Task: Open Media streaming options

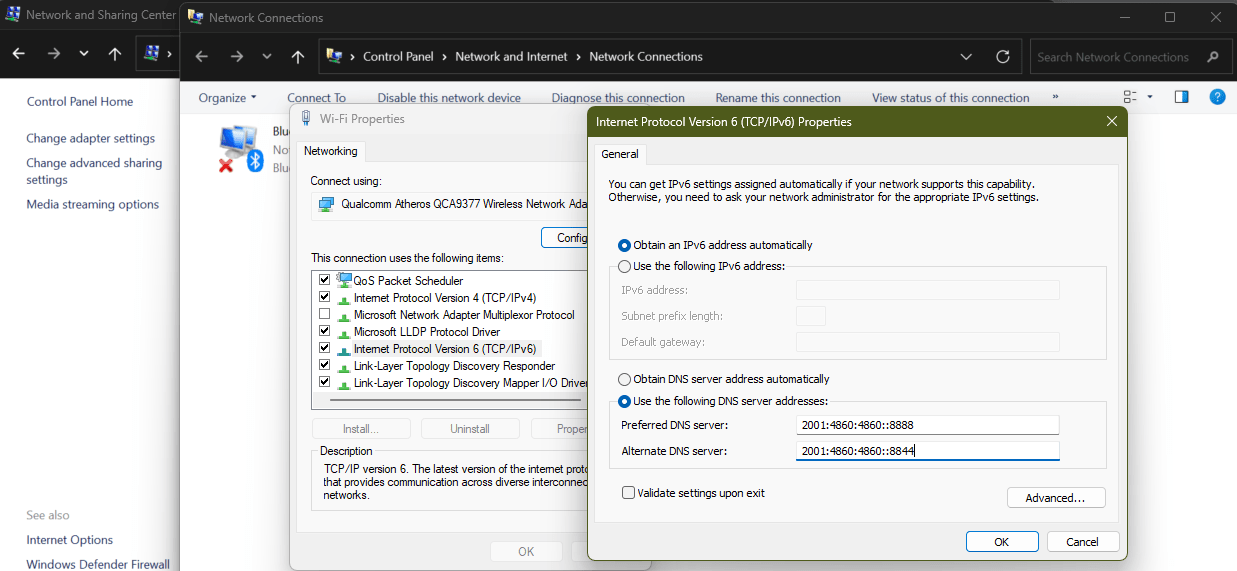Action: [x=93, y=205]
